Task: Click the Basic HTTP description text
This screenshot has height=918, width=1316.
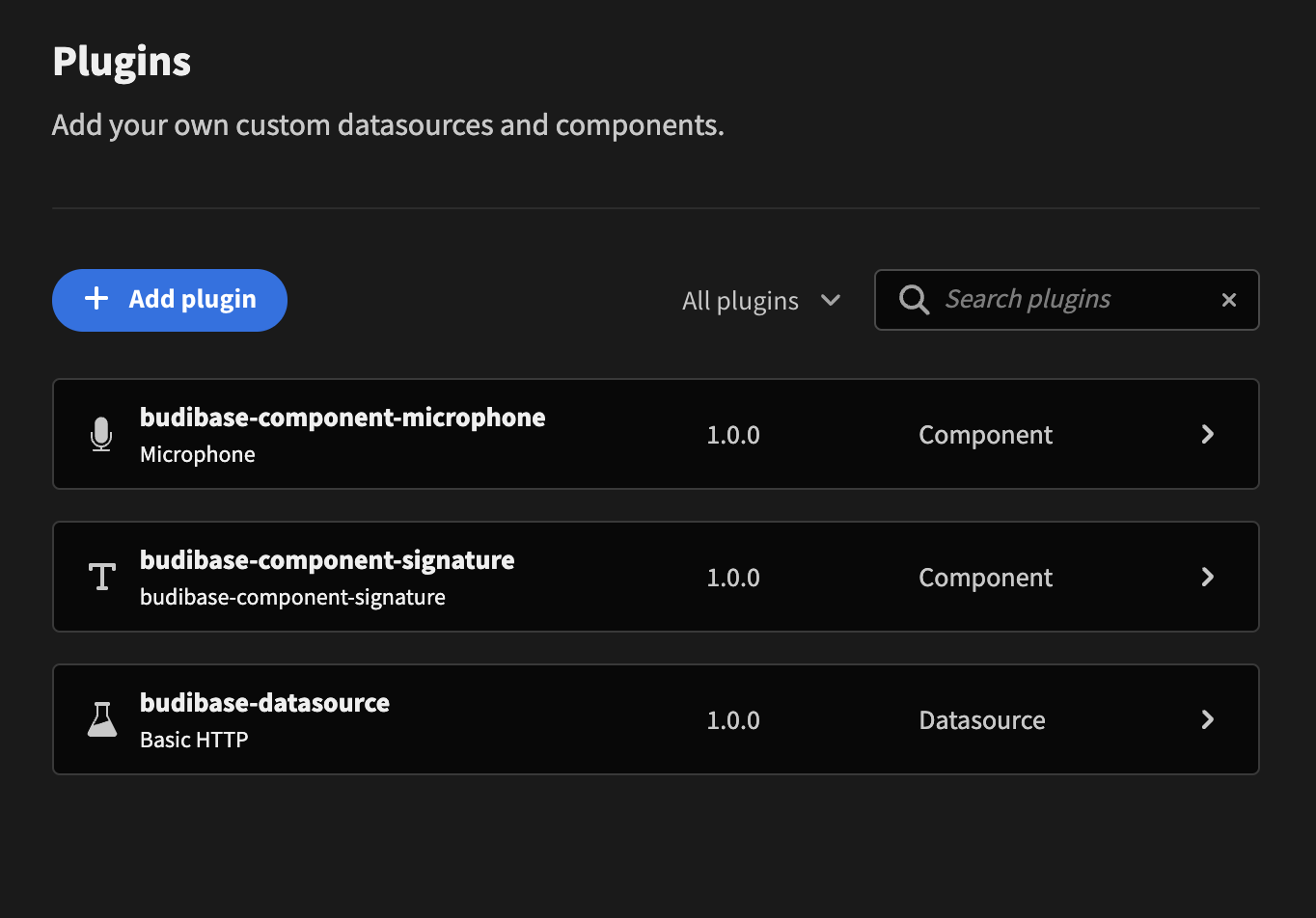Action: pos(194,740)
